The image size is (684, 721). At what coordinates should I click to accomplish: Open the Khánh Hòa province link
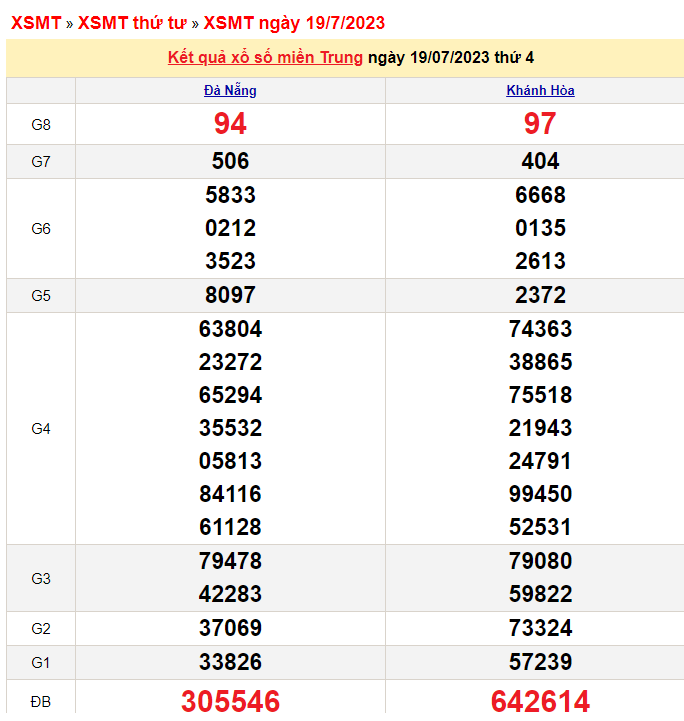click(540, 91)
